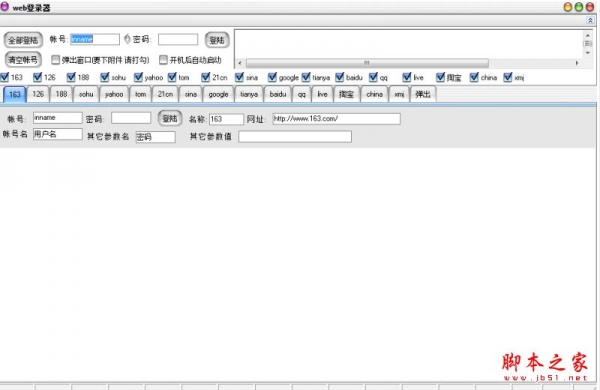Focus the 163 panel 密码 field
Image resolution: width=600 pixels, height=390 pixels.
131,118
